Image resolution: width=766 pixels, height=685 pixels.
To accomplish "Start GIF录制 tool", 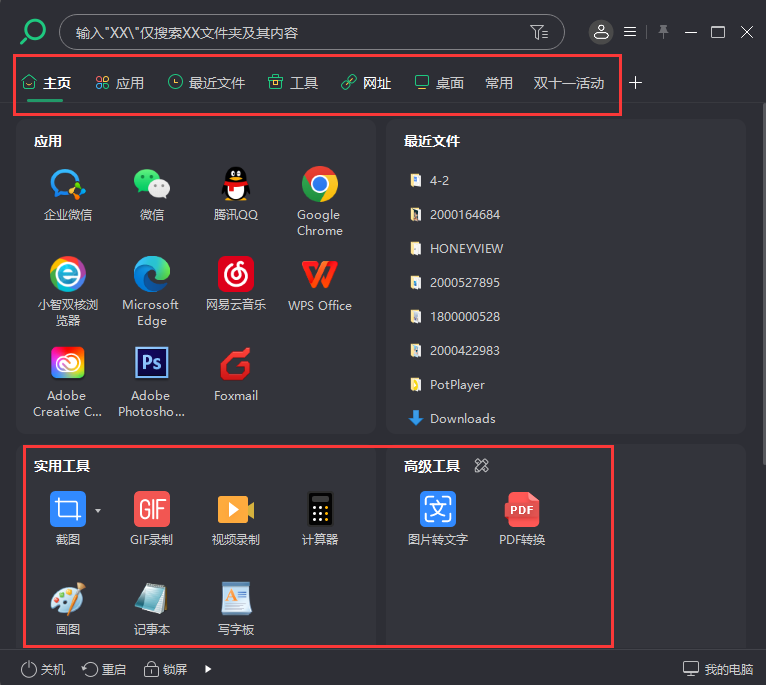I will pyautogui.click(x=151, y=518).
